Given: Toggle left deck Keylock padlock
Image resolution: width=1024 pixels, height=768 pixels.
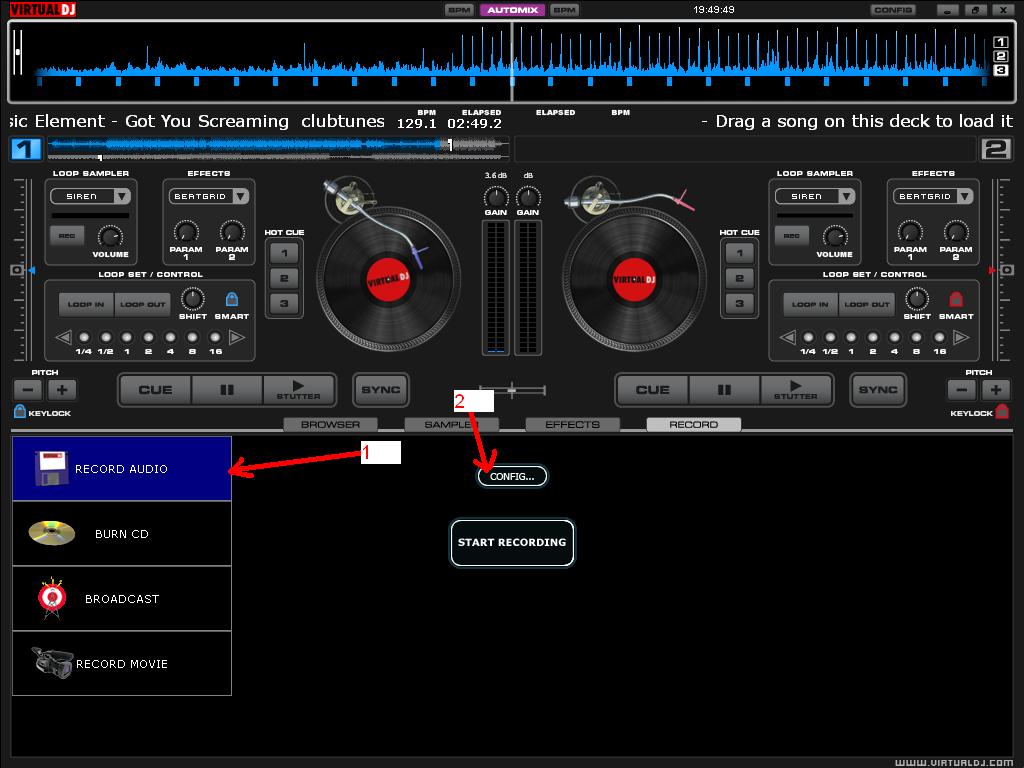Looking at the screenshot, I should click(20, 411).
